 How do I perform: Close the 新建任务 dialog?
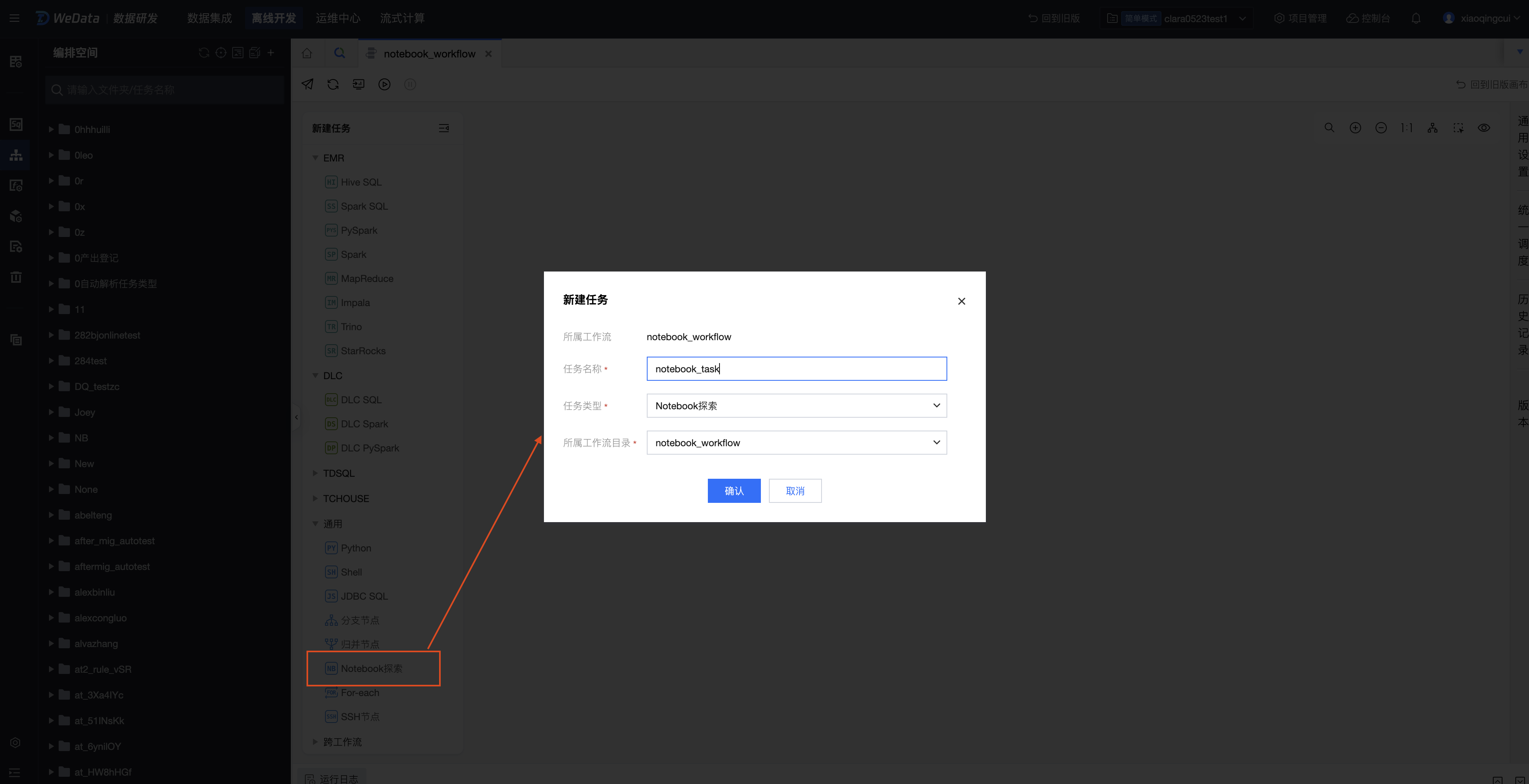click(x=961, y=302)
